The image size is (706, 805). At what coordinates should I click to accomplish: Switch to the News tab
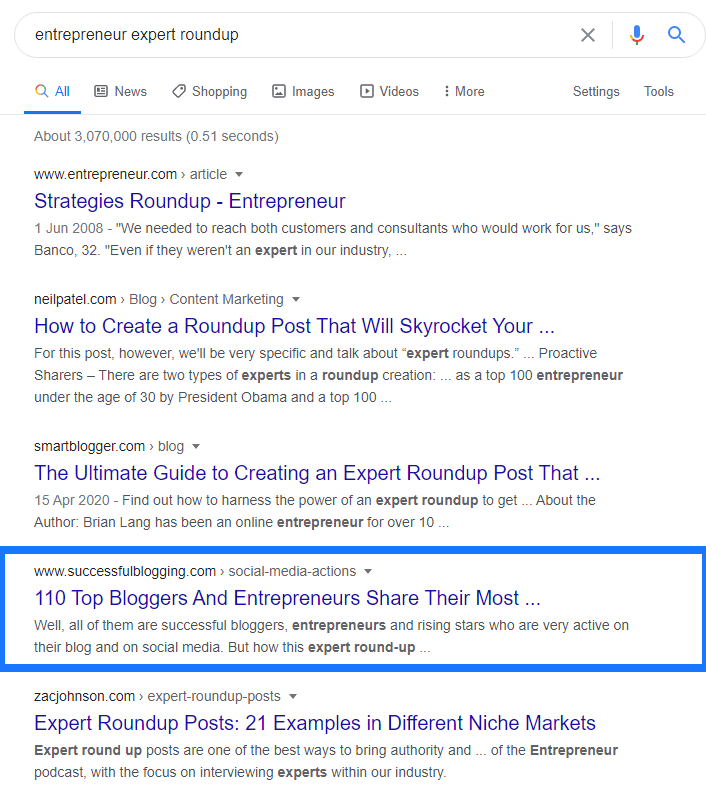tap(120, 91)
